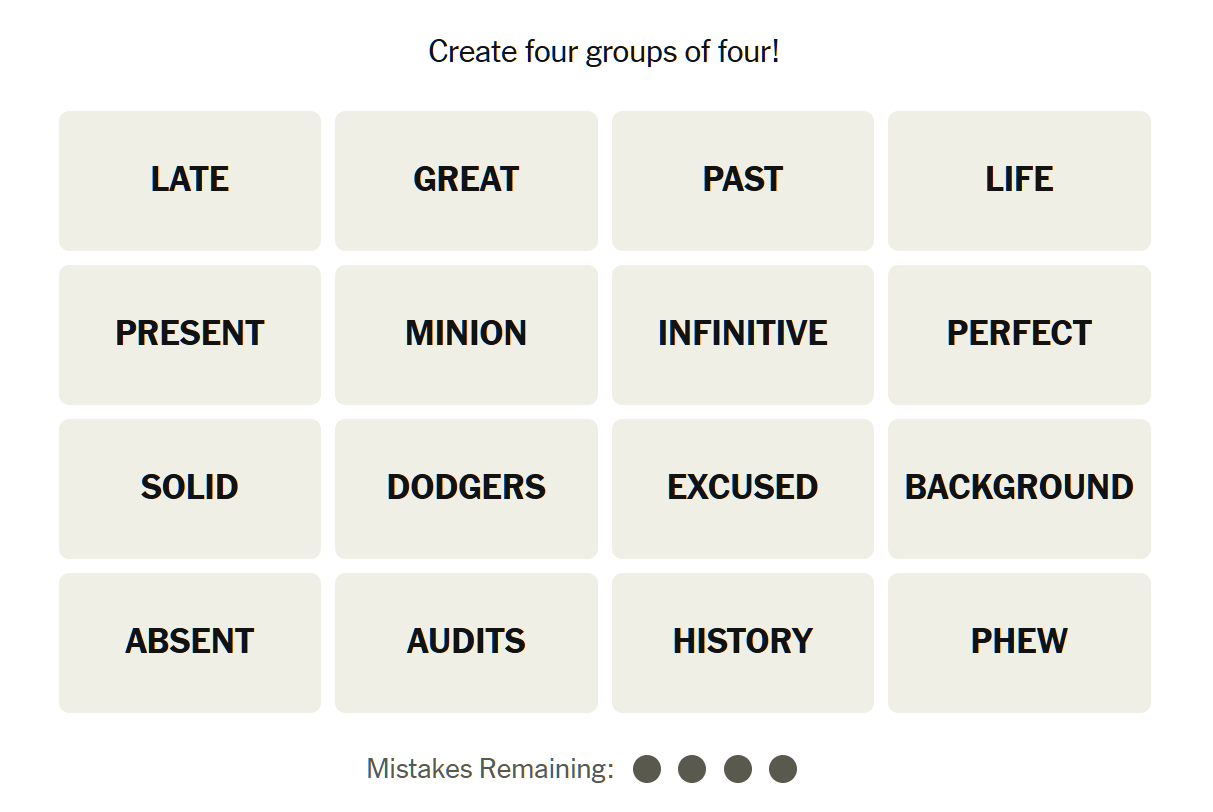Image resolution: width=1213 pixels, height=812 pixels.
Task: Click the last Mistakes Remaining dot
Action: (x=783, y=769)
